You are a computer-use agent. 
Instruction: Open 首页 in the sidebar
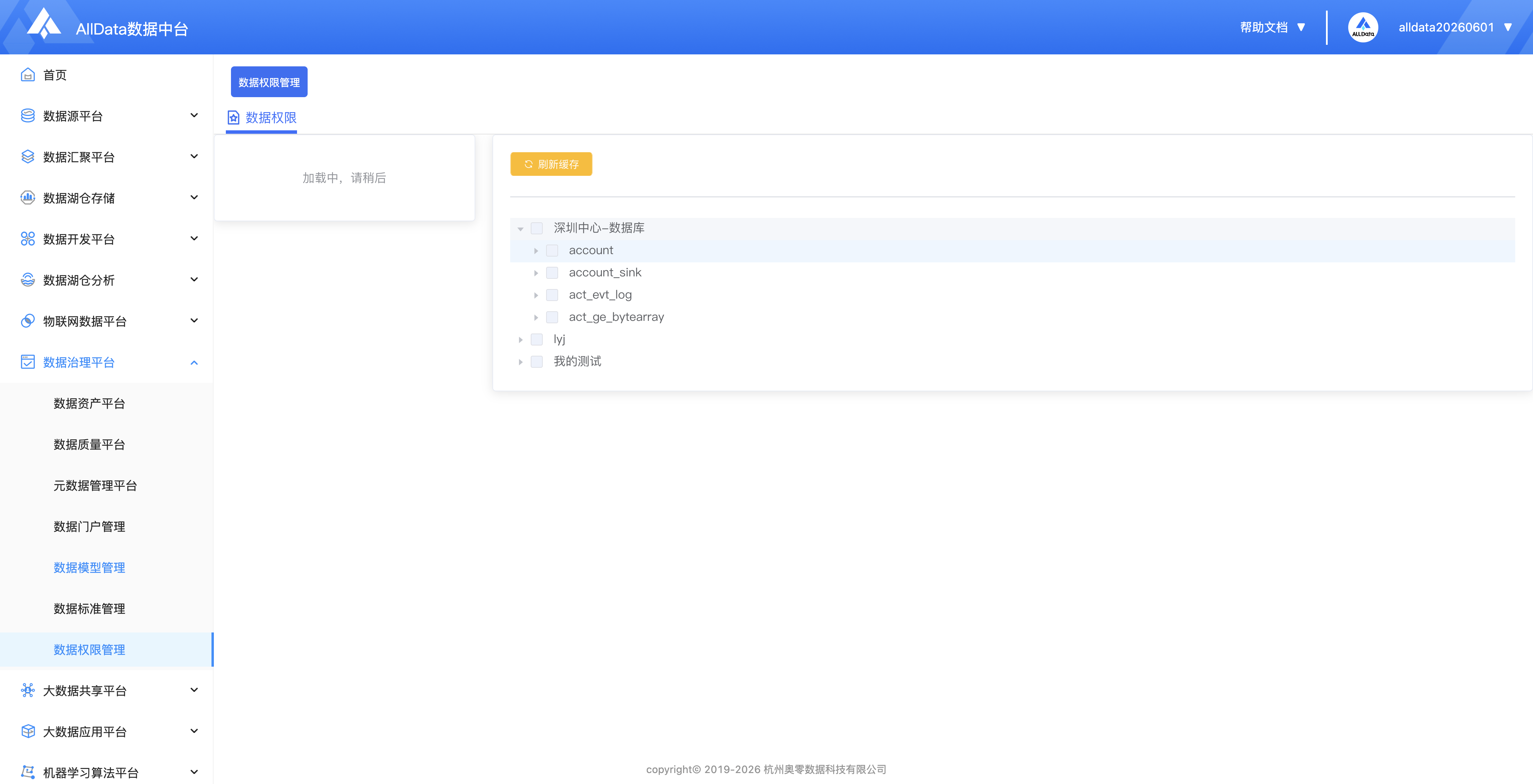(106, 75)
